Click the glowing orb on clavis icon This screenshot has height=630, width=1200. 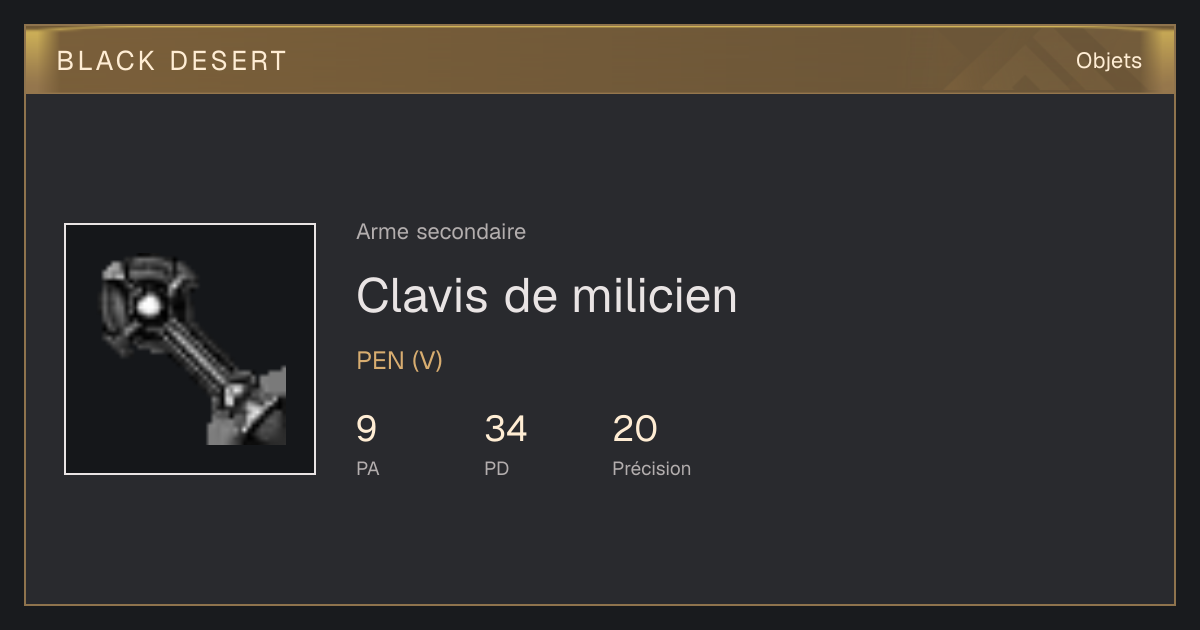149,305
